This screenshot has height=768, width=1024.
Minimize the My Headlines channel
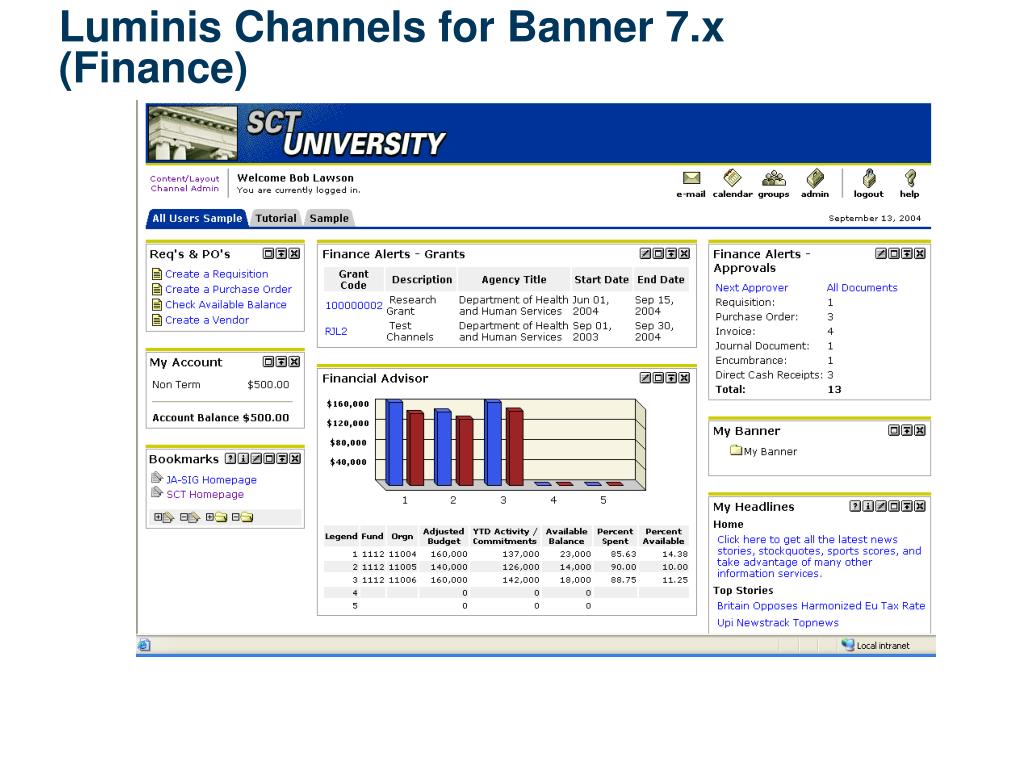pyautogui.click(x=906, y=505)
